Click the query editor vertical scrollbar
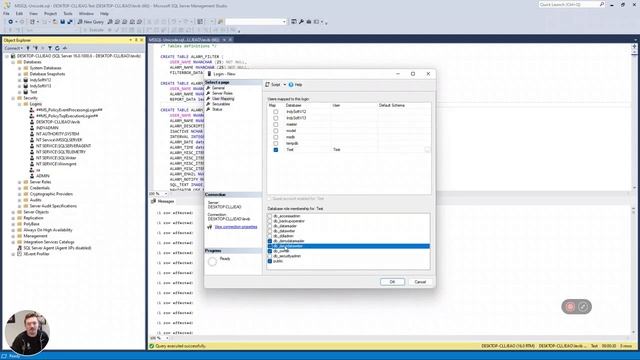 (x=635, y=118)
